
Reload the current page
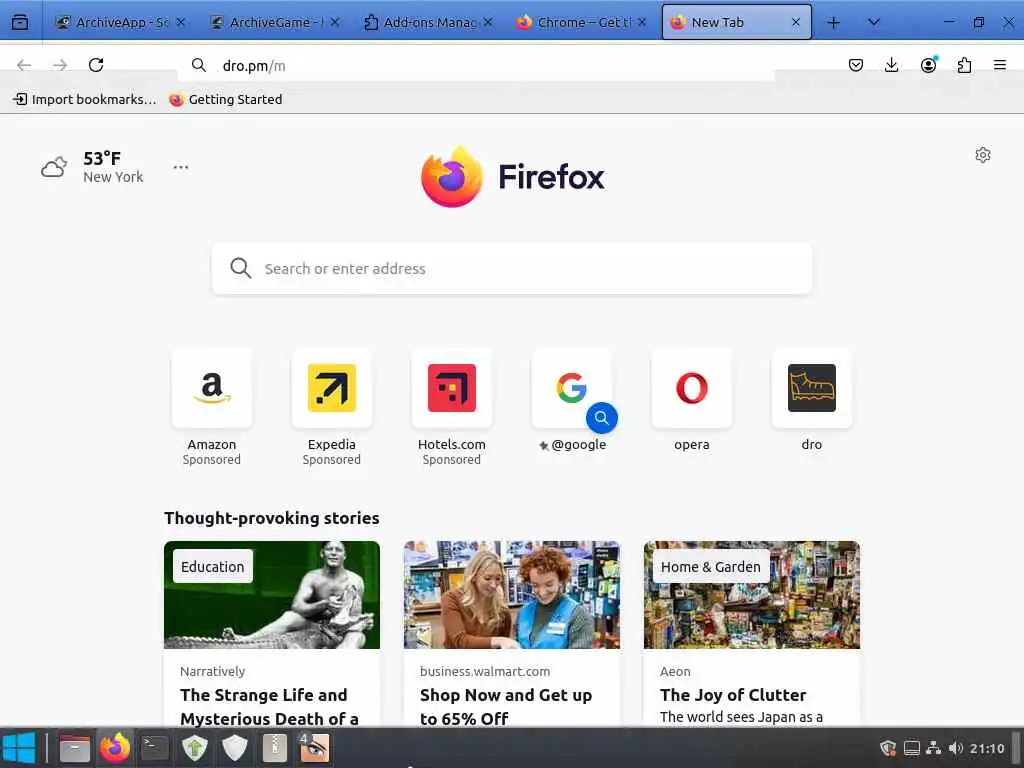coord(96,65)
